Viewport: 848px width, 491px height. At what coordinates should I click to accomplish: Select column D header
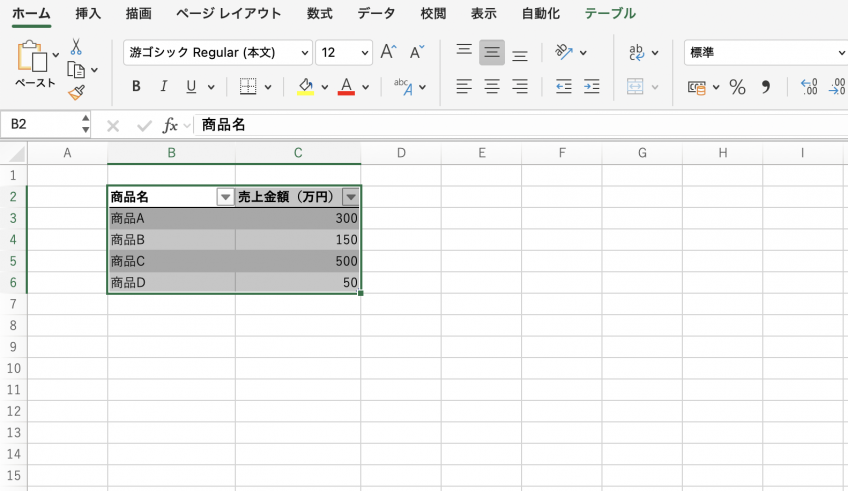point(401,152)
